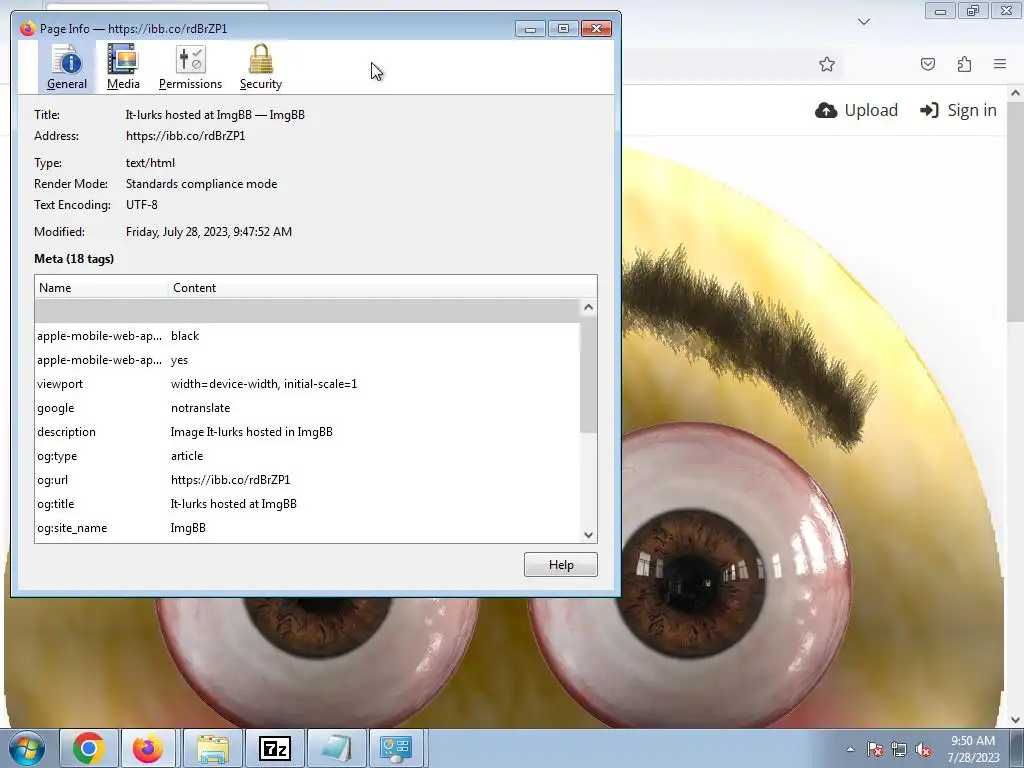The image size is (1024, 768).
Task: Open the Media tab
Action: (123, 67)
